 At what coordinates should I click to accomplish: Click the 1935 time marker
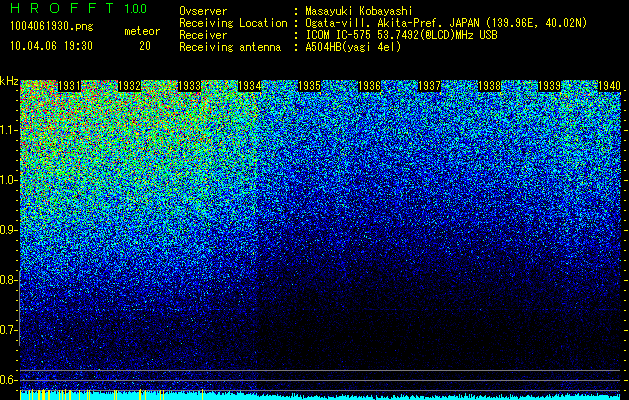point(310,86)
